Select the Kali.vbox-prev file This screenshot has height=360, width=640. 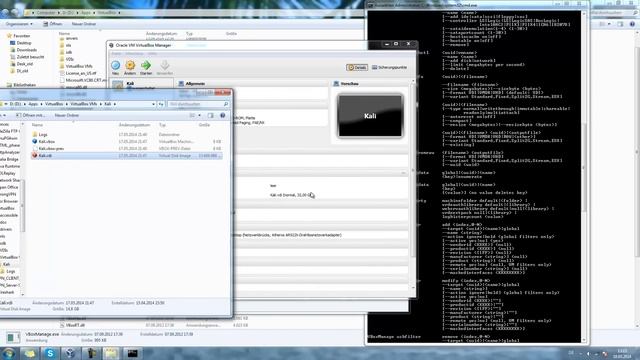pyautogui.click(x=51, y=149)
